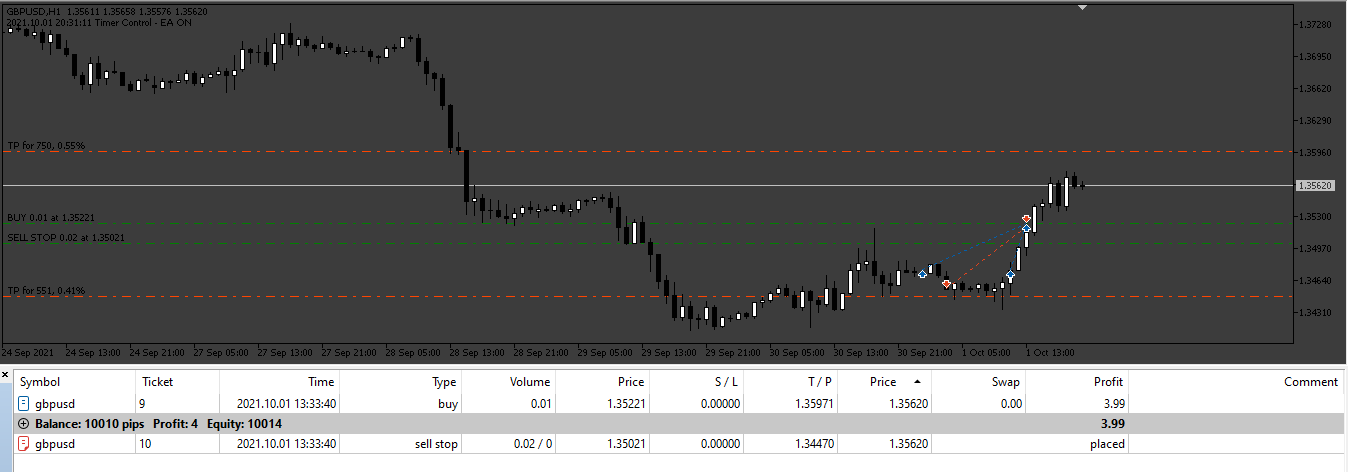Close the terminal panel with the X

click(5, 375)
